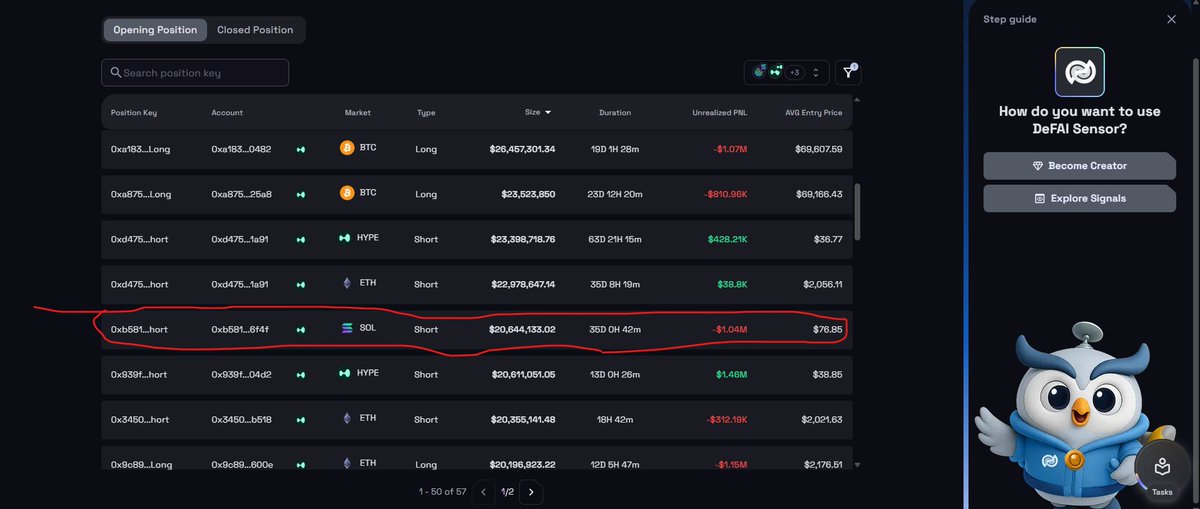Screen dimensions: 1200x509
Task: Switch to the Closed Position tab
Action: pos(255,30)
